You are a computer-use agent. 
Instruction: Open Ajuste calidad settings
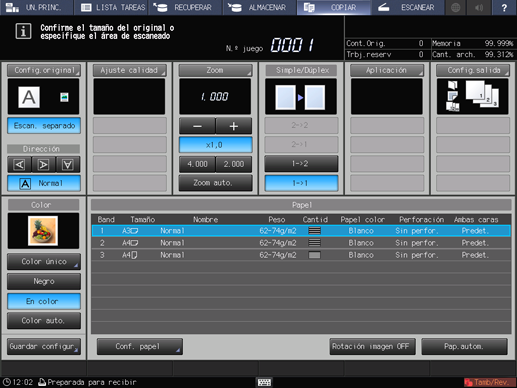pos(130,70)
